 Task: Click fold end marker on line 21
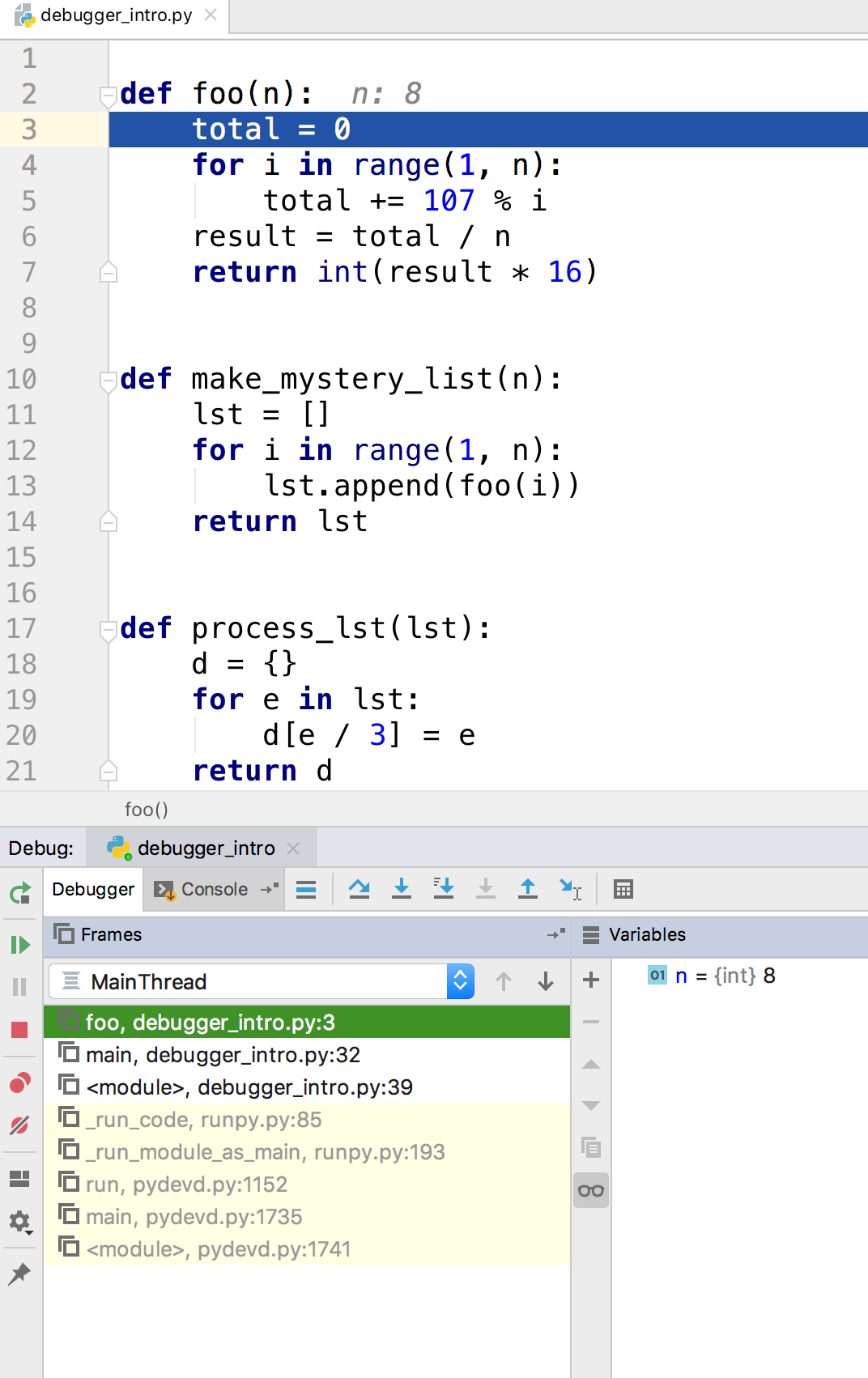108,770
